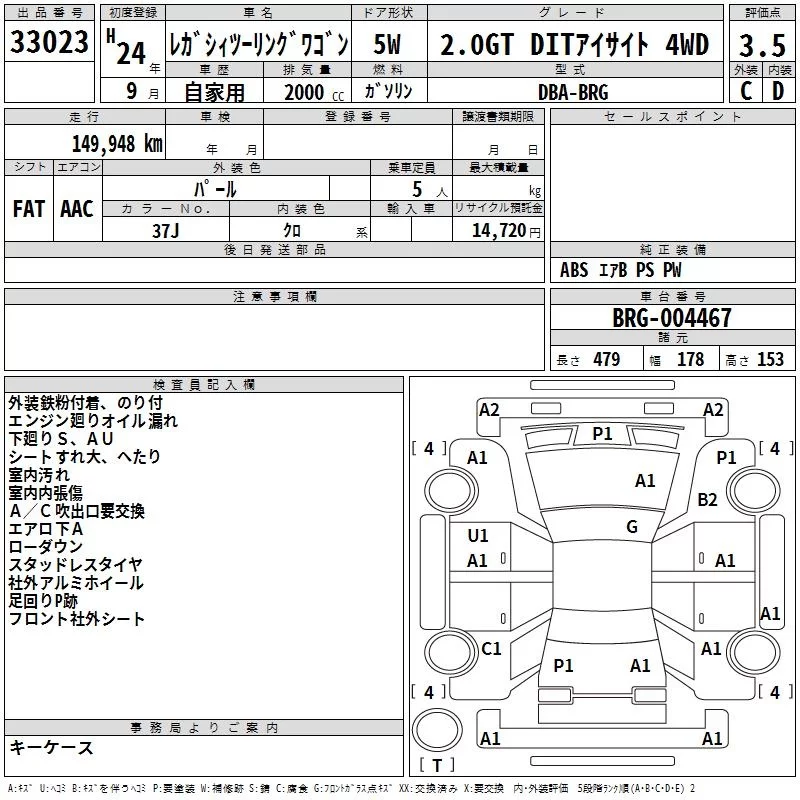Click note エンジン廻りオイル漏れ
This screenshot has height=800, width=800.
click(93, 421)
